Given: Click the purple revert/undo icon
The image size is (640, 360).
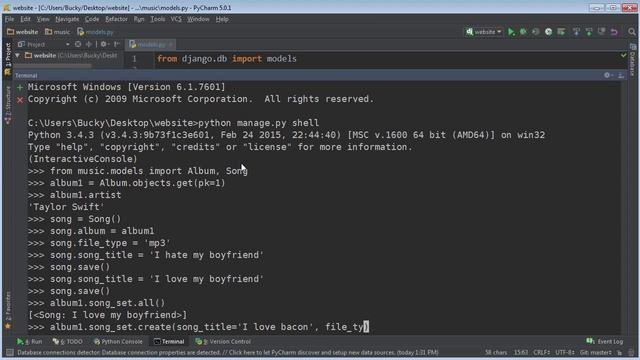Looking at the screenshot, I should [x=614, y=32].
